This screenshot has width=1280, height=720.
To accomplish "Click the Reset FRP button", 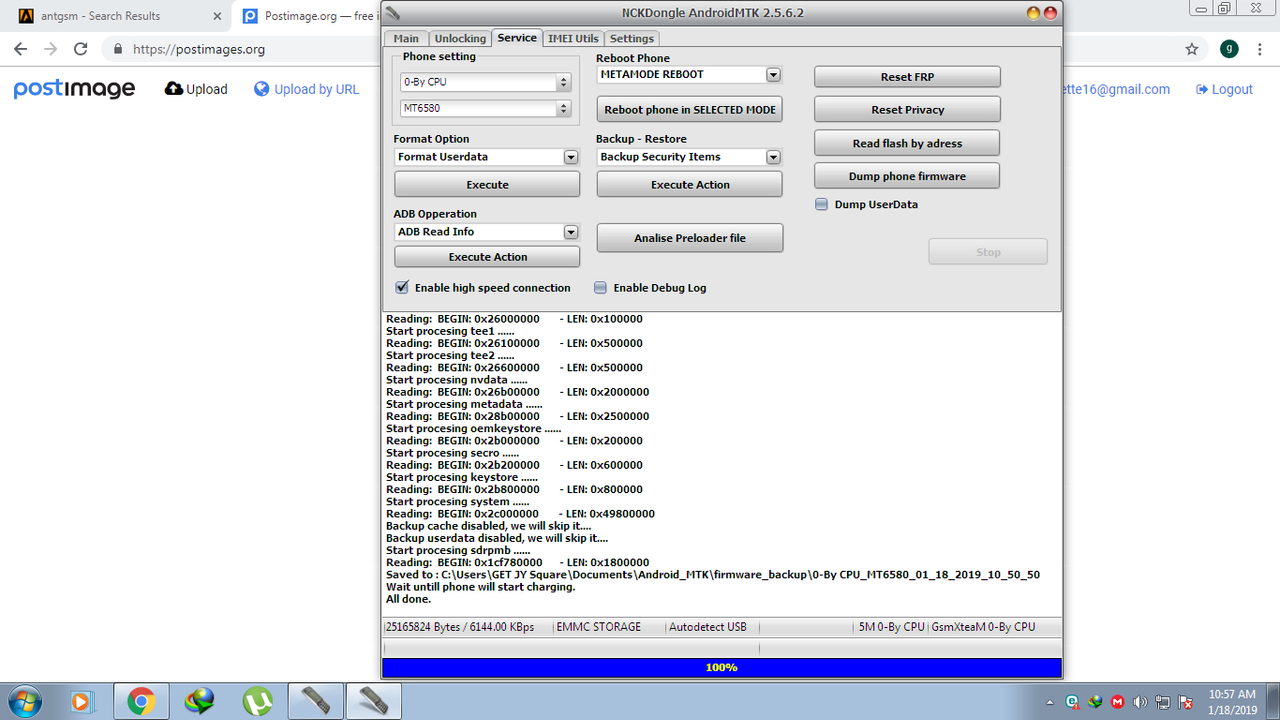I will coord(907,77).
